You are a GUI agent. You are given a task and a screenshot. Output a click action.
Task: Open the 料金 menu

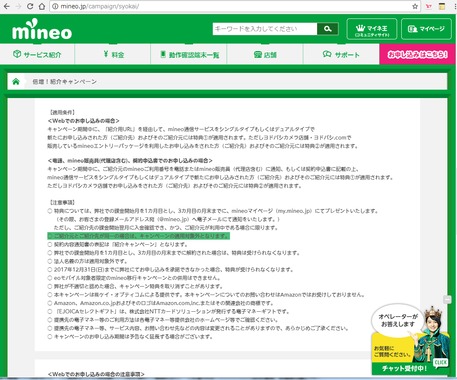coord(113,54)
